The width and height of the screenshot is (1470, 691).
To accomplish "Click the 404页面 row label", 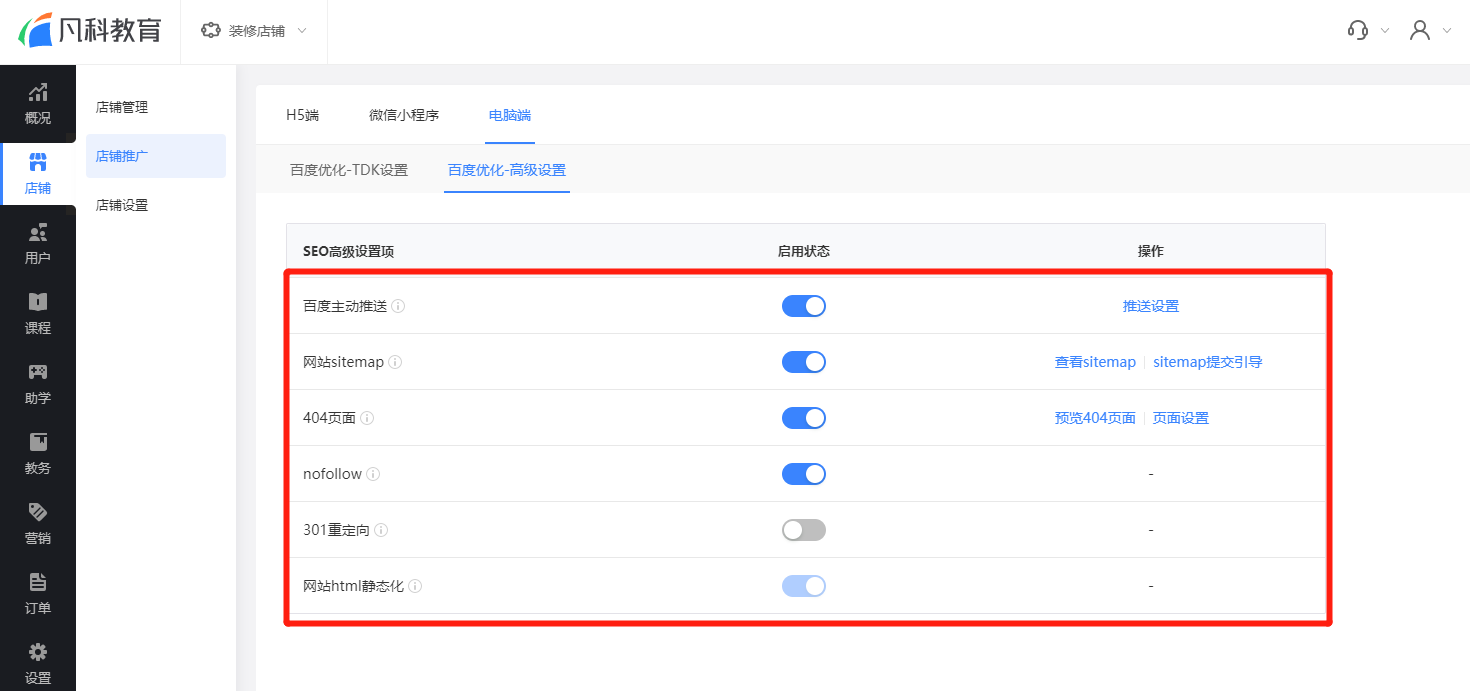I will click(x=329, y=418).
